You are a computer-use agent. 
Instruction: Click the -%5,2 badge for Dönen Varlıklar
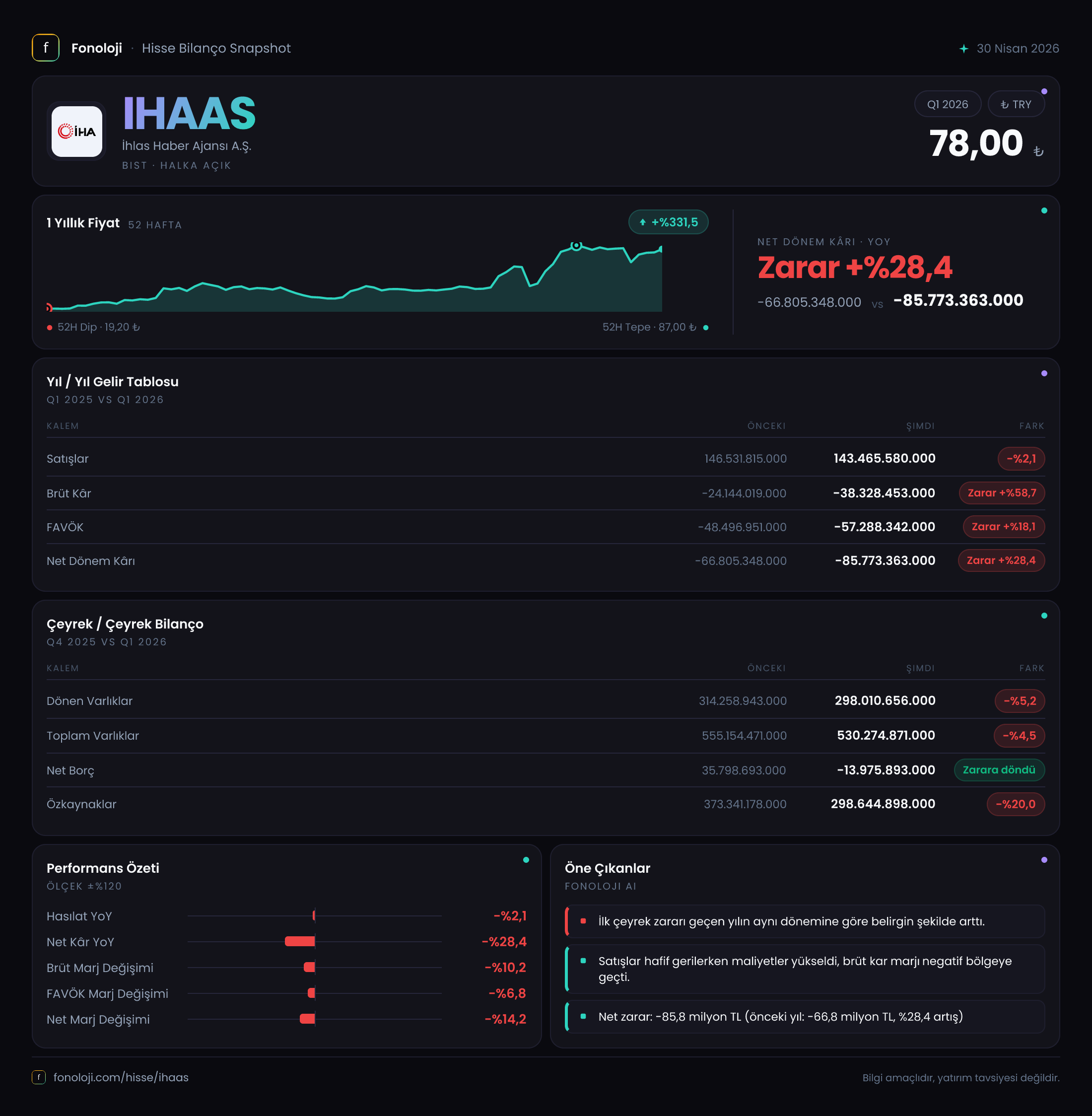1019,701
